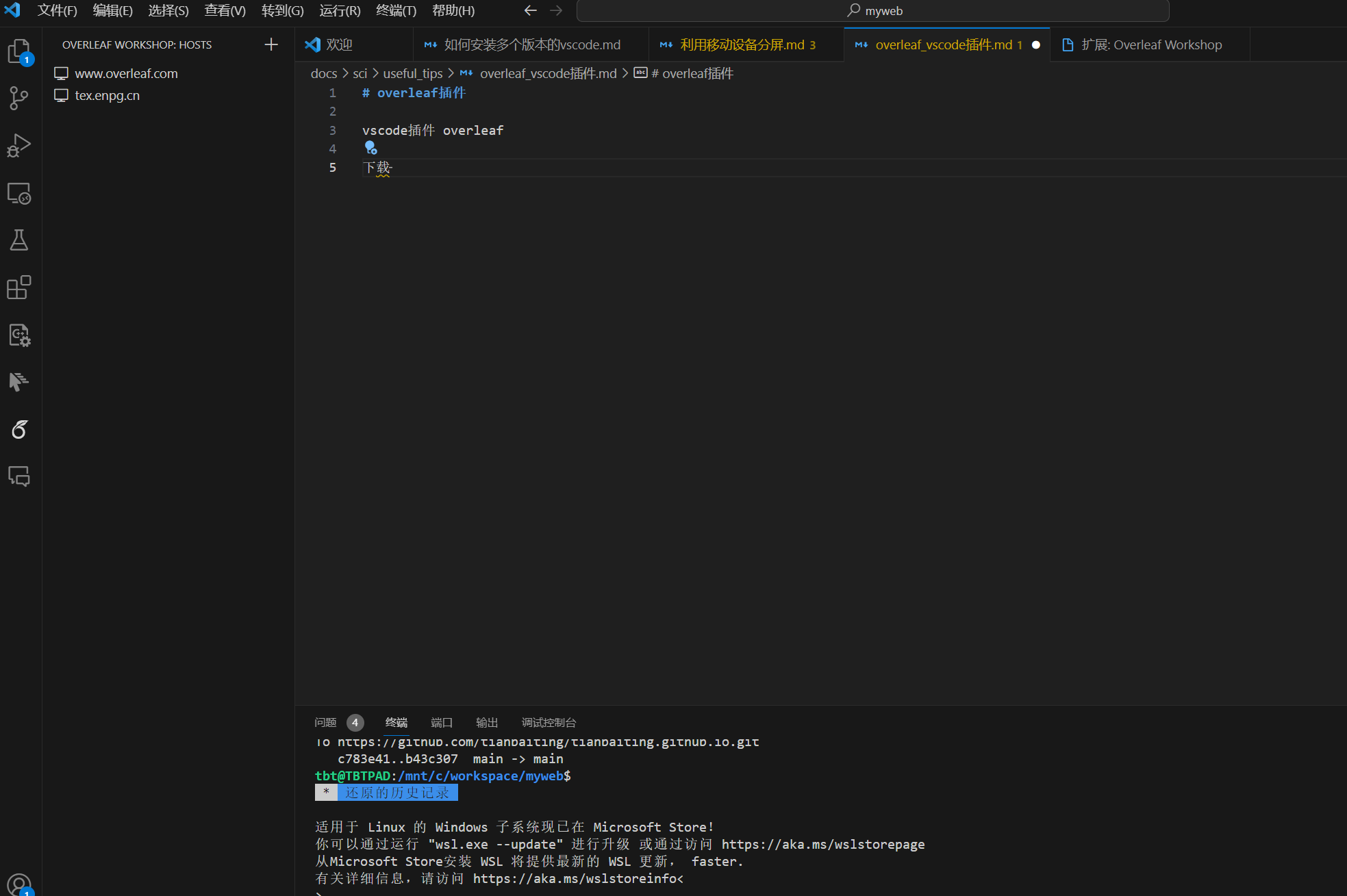
Task: Open the Explorer view in activity bar
Action: pyautogui.click(x=19, y=51)
